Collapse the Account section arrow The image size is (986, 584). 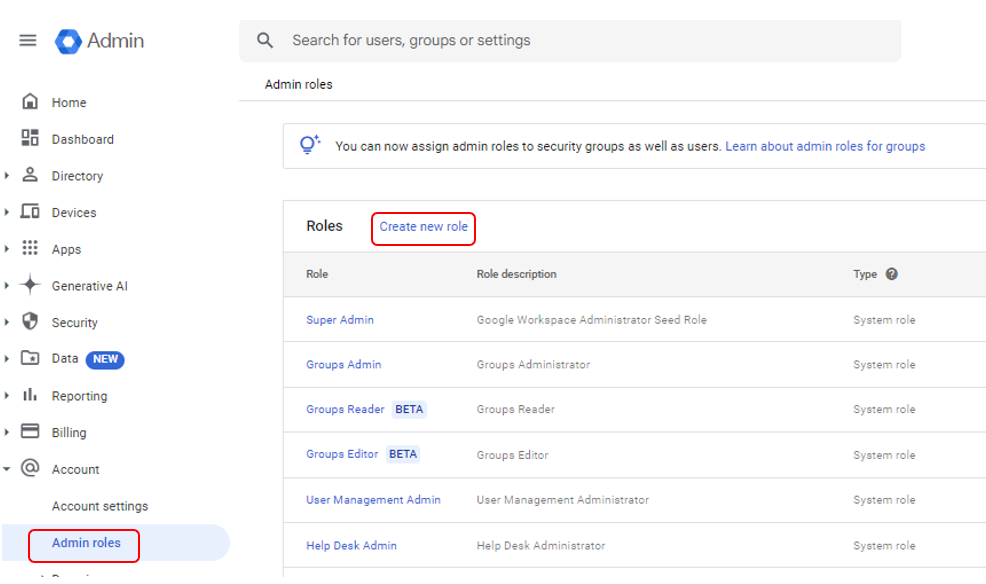coord(6,469)
